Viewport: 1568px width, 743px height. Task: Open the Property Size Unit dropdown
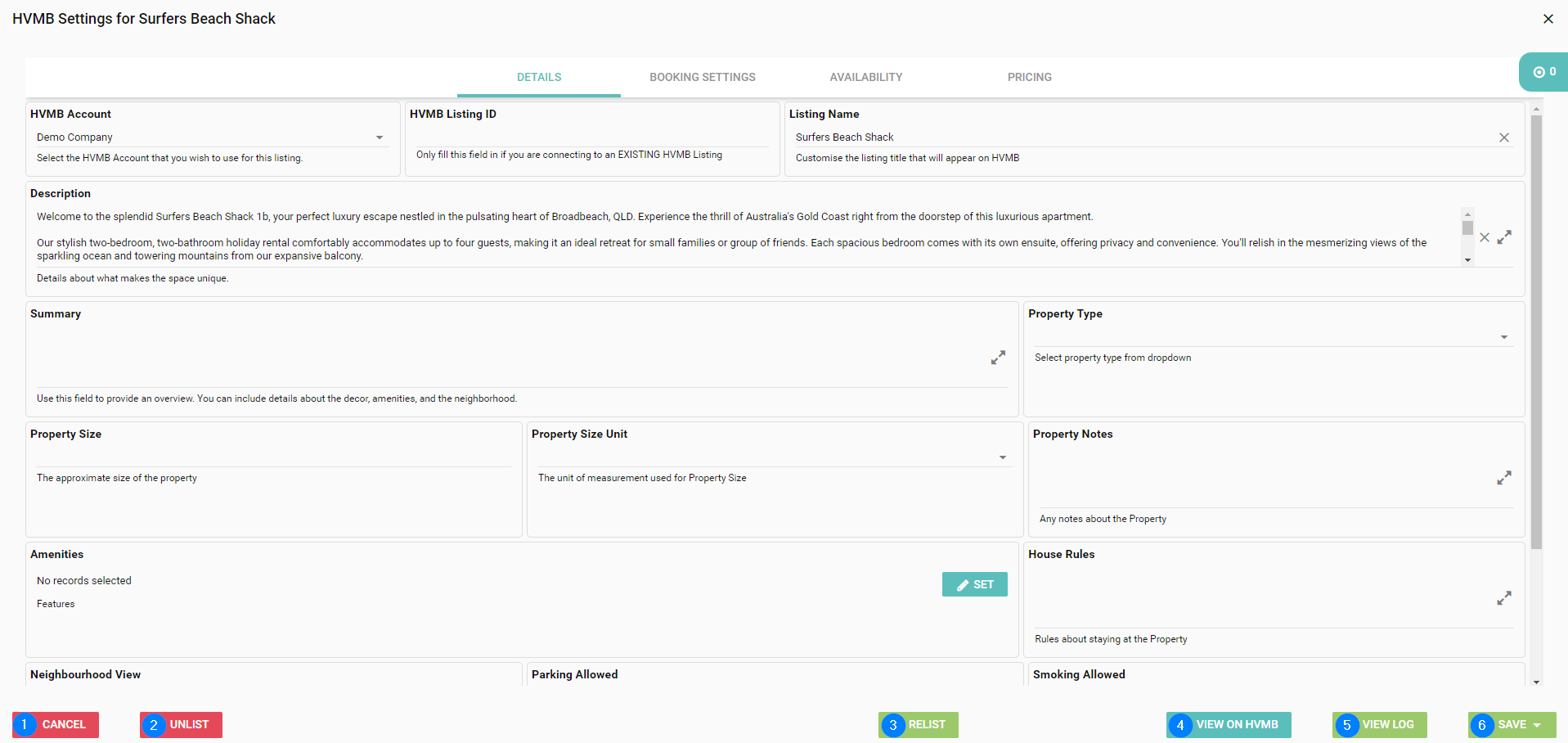(x=1002, y=457)
